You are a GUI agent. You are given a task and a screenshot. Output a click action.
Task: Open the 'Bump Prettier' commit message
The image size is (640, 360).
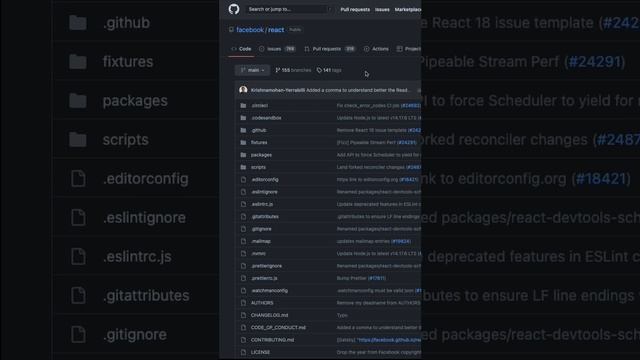(x=351, y=278)
